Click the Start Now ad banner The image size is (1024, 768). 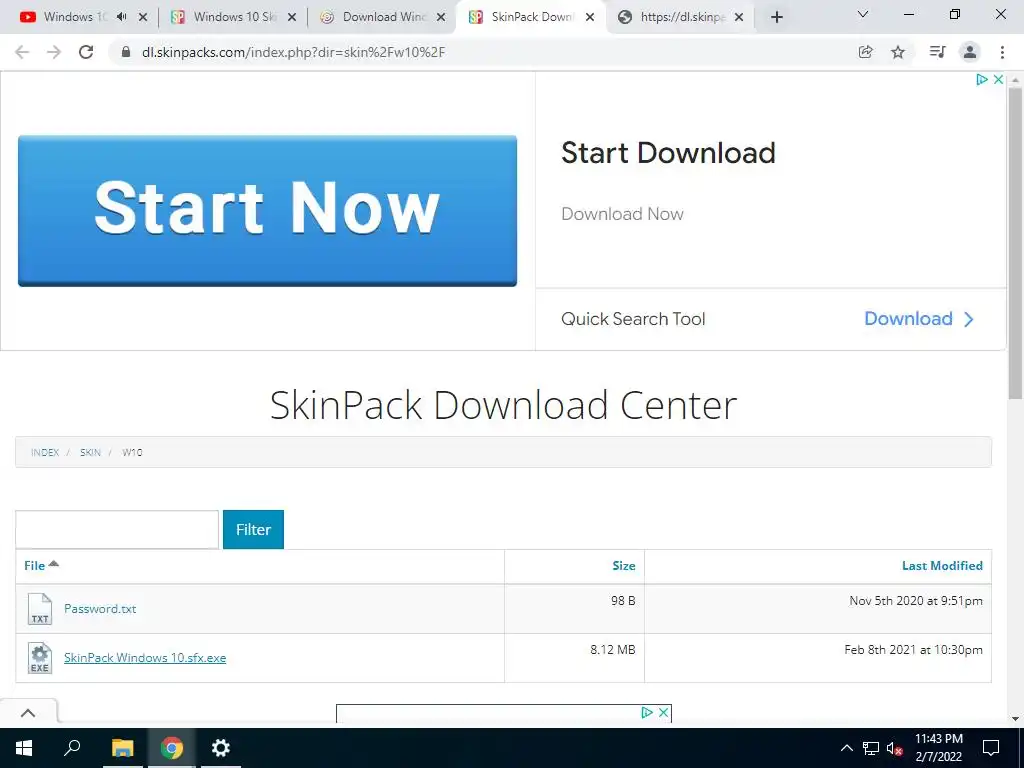pos(267,210)
